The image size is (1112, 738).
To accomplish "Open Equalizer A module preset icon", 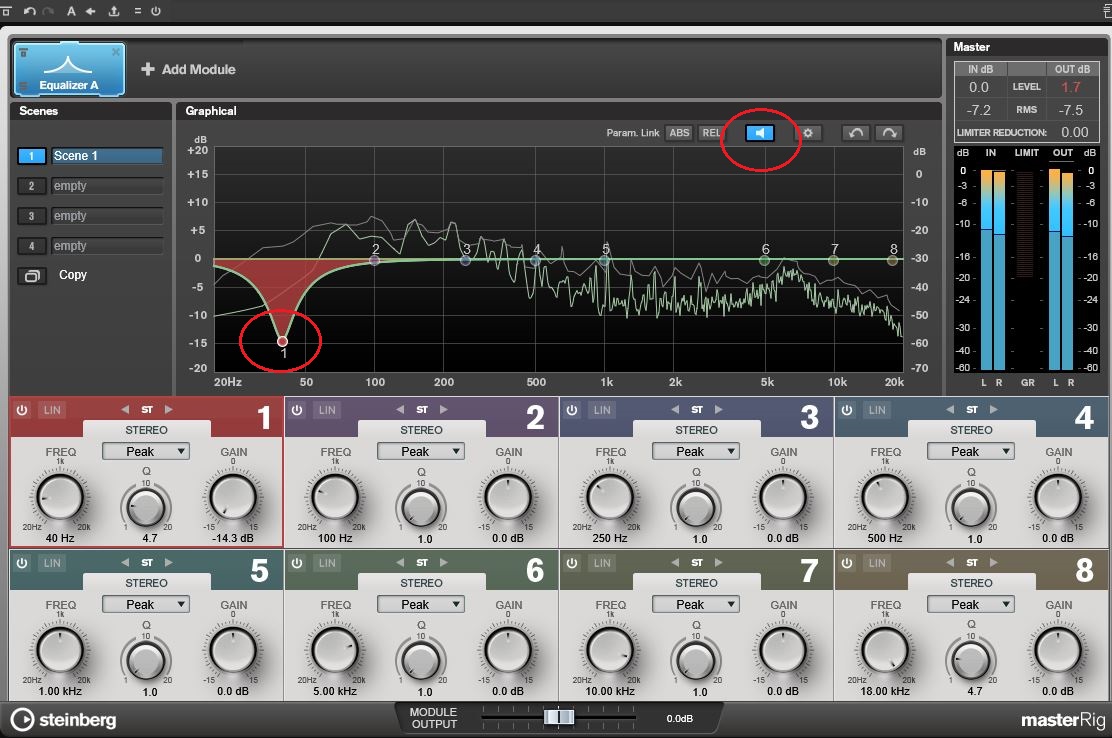I will [x=23, y=52].
